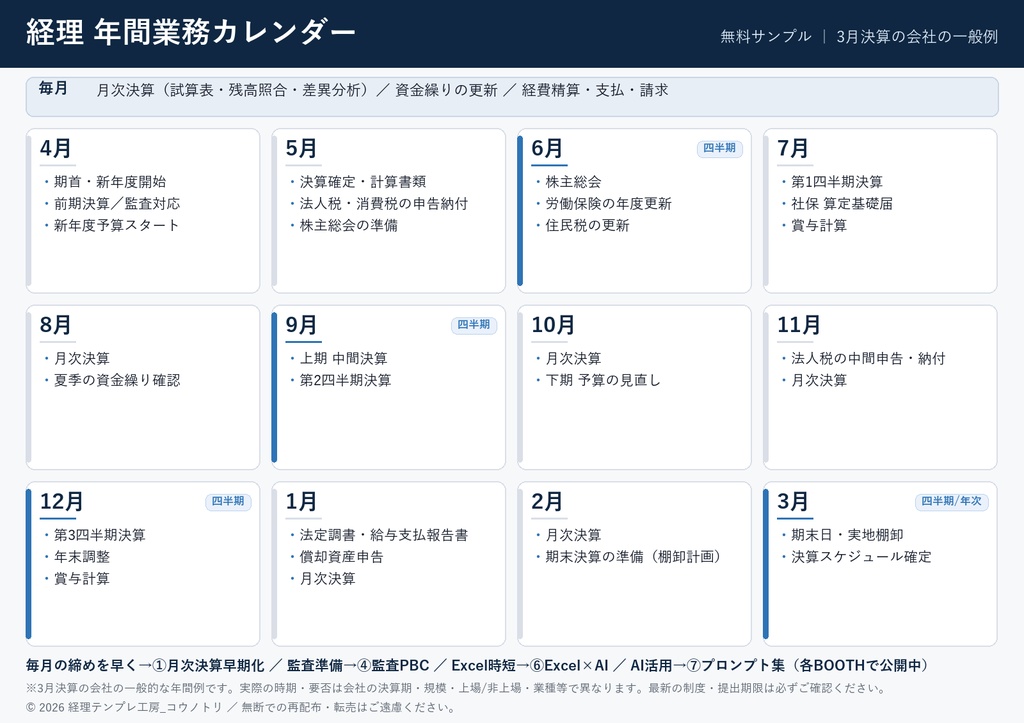Select 株主総会 in the 6月 card

pyautogui.click(x=573, y=182)
